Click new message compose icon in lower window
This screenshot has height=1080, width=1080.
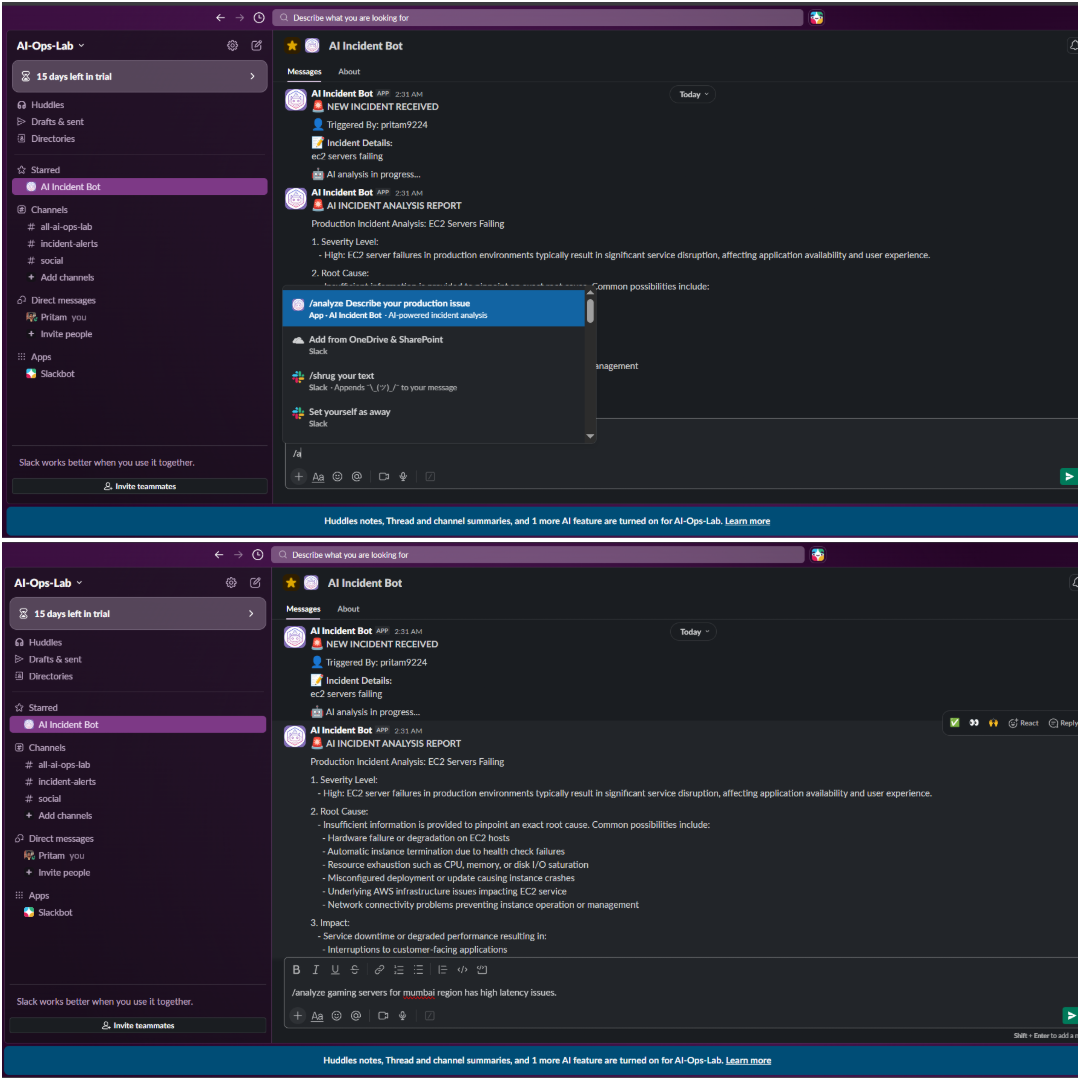(x=255, y=583)
